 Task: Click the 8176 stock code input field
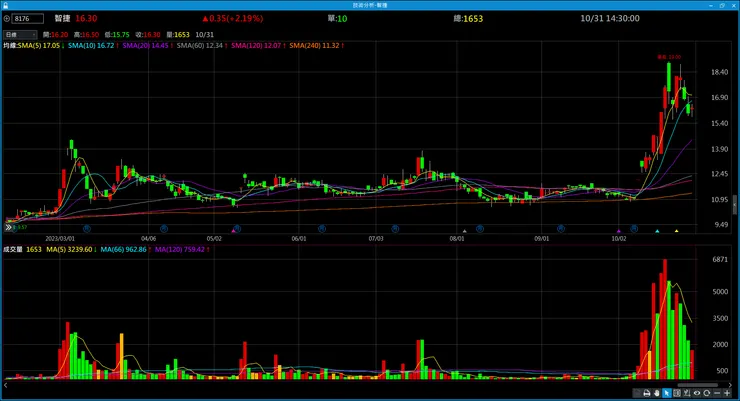point(28,19)
